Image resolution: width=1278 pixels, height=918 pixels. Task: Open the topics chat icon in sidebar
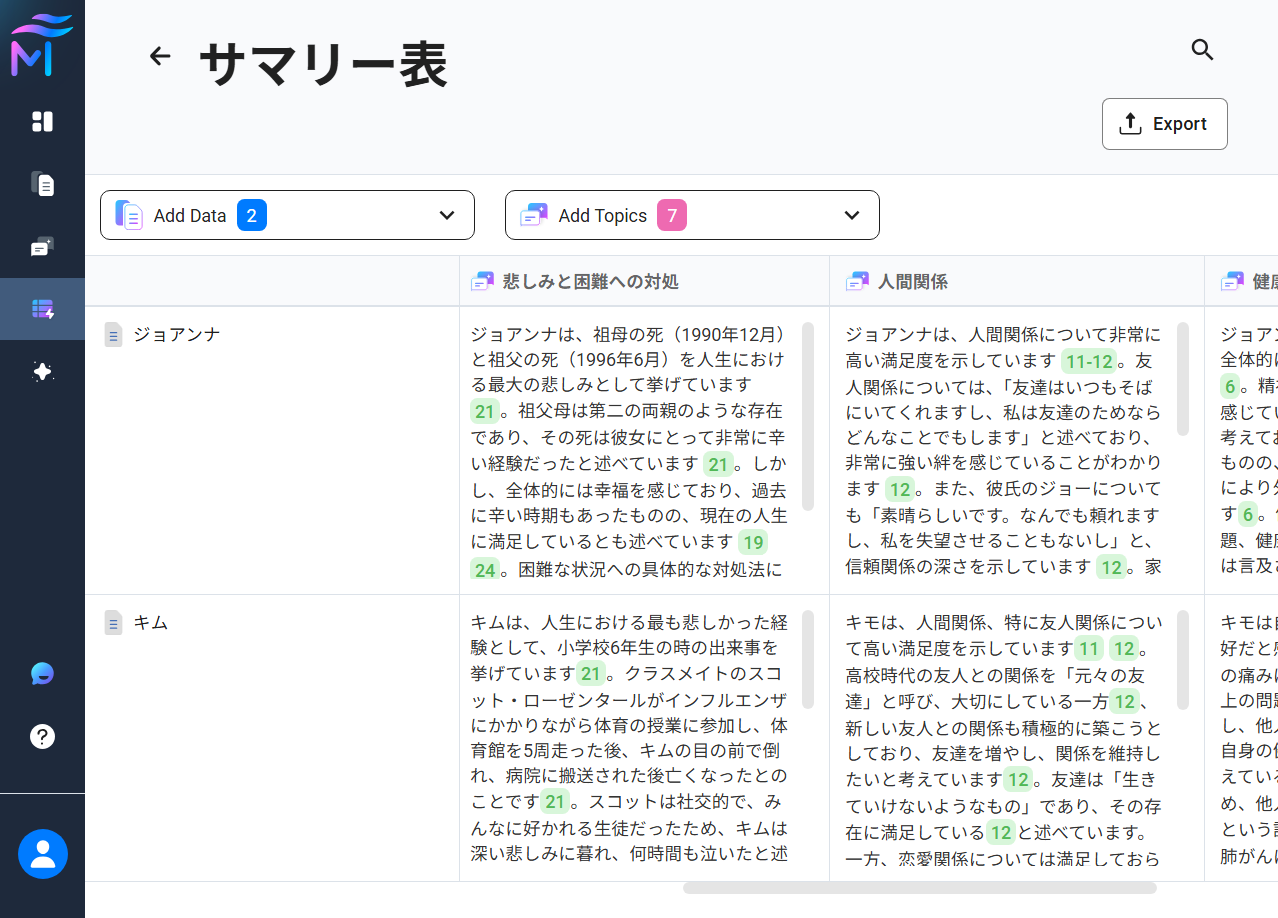pos(42,247)
